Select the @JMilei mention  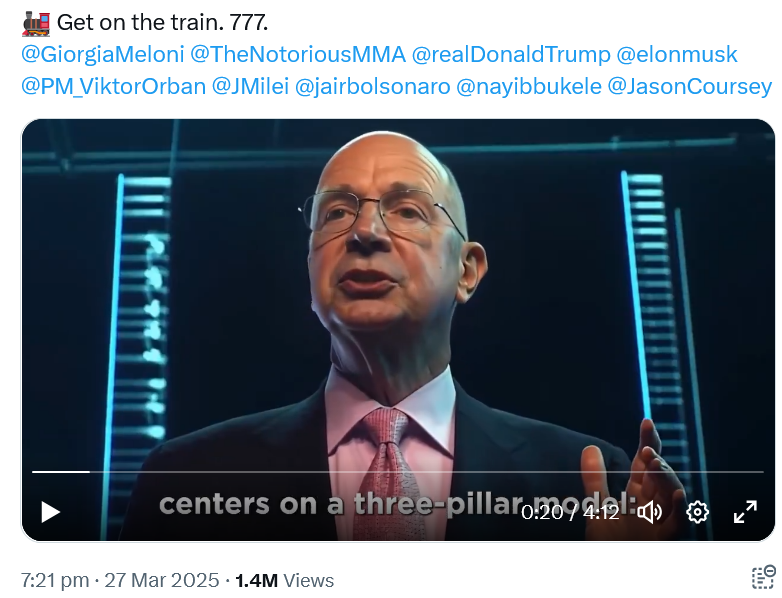coord(250,87)
